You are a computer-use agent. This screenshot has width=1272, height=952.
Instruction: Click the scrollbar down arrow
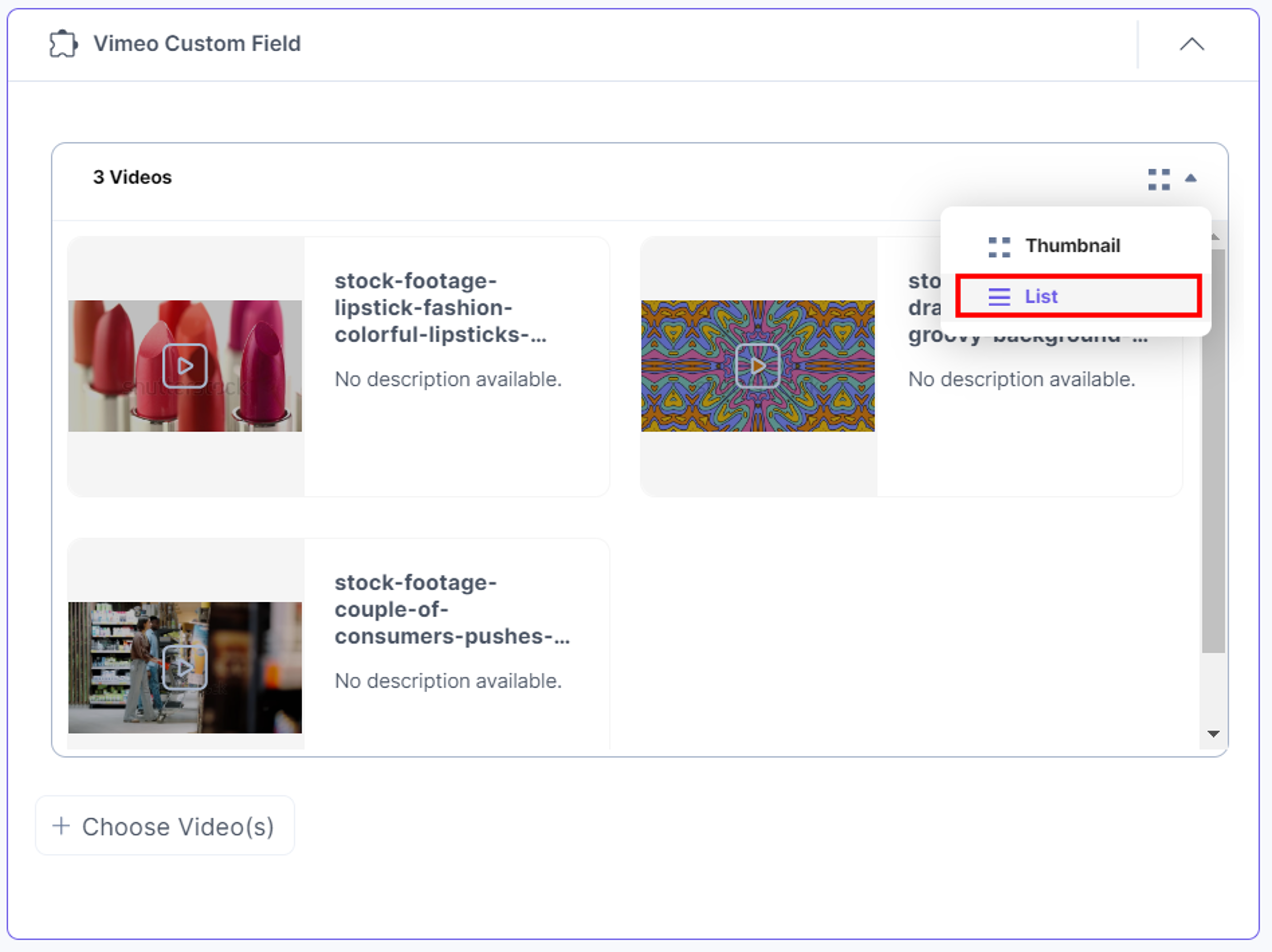(1213, 734)
